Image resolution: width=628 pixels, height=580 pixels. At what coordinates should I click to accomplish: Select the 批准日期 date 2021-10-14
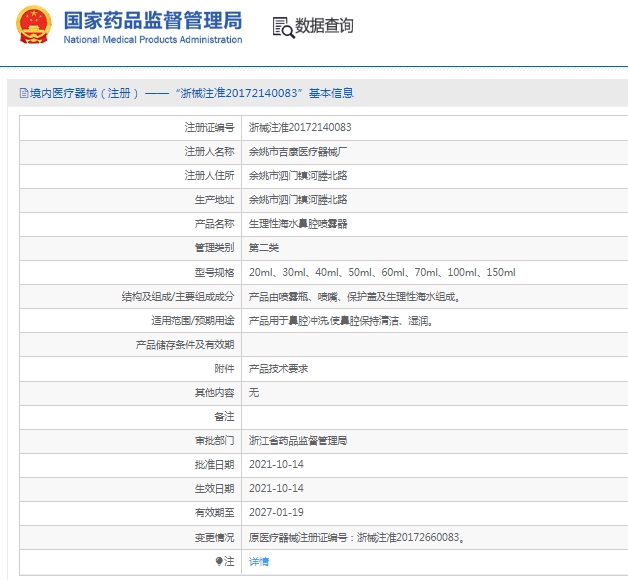[x=276, y=465]
